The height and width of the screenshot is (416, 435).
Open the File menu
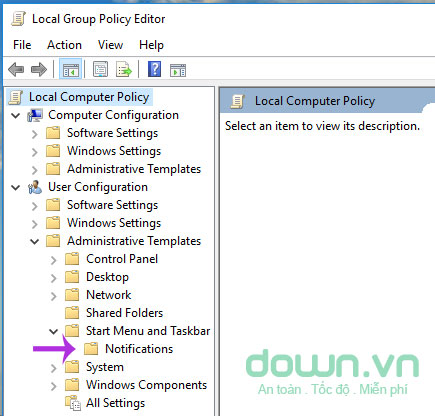point(22,45)
